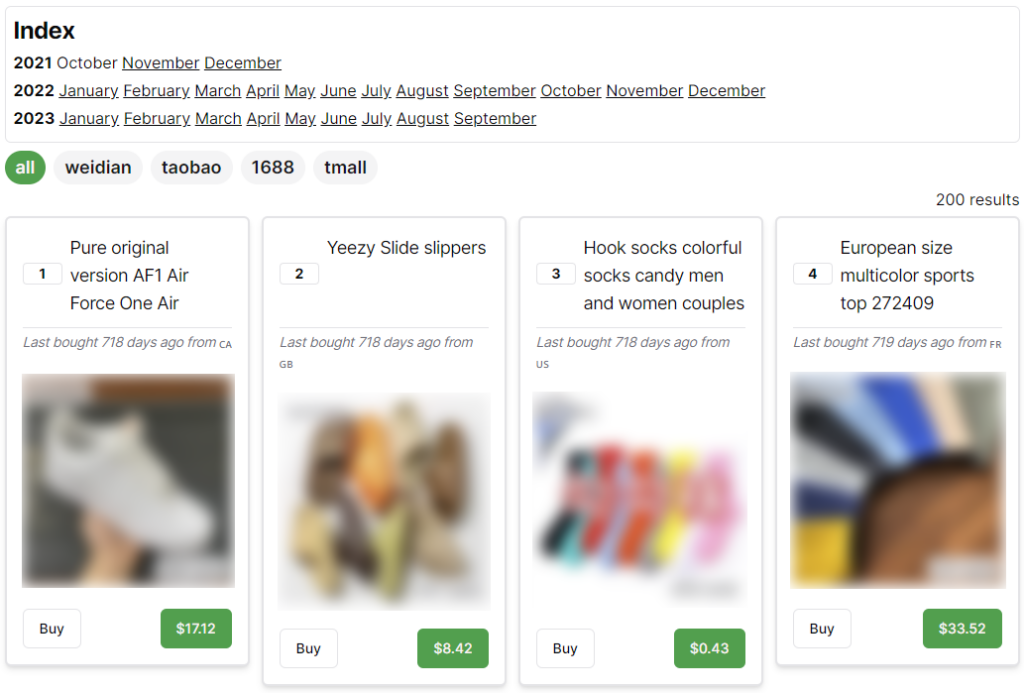This screenshot has height=693, width=1024.
Task: Select the tmall filter chip
Action: pyautogui.click(x=345, y=168)
